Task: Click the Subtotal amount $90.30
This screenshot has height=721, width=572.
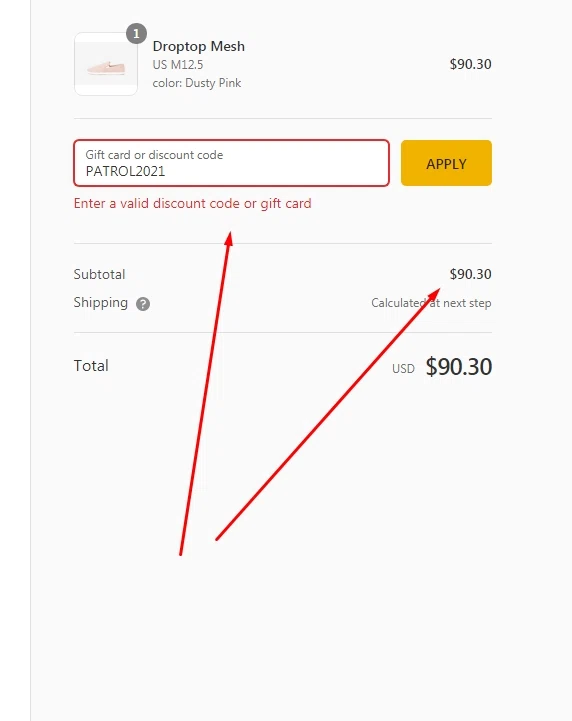Action: point(470,274)
